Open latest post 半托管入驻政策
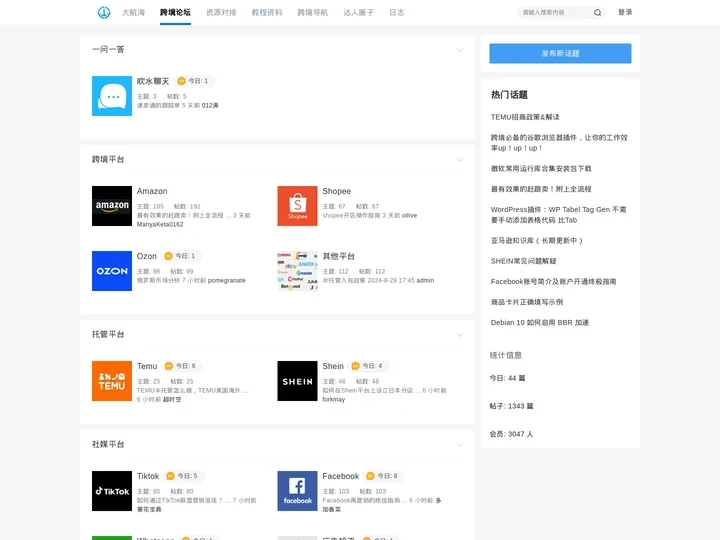This screenshot has height=540, width=720. (x=344, y=281)
